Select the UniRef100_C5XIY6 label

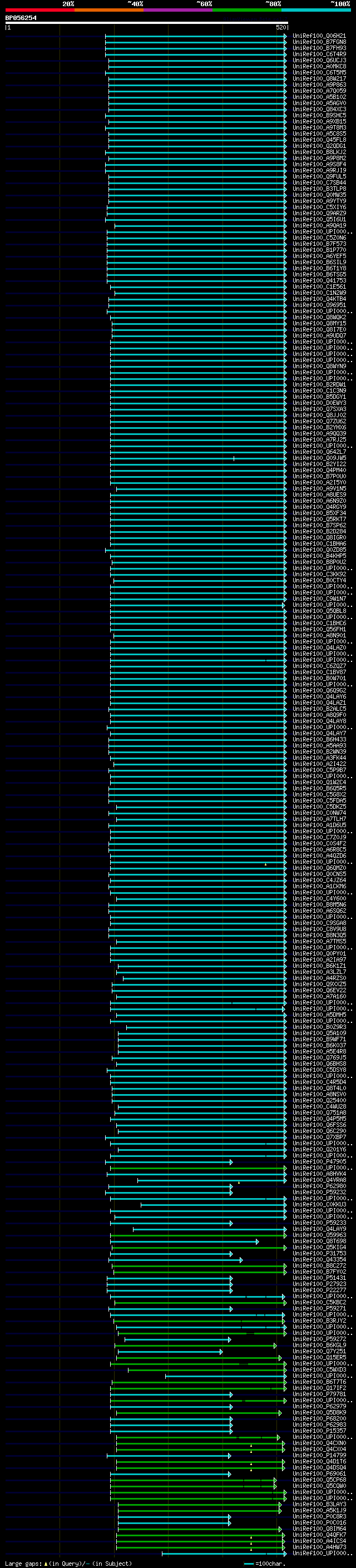pyautogui.click(x=319, y=207)
